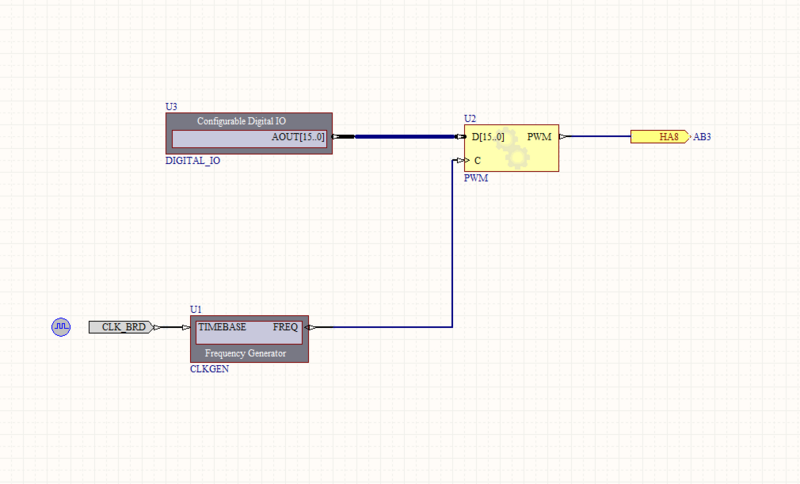Click the FREQ output pin arrow

coord(312,327)
